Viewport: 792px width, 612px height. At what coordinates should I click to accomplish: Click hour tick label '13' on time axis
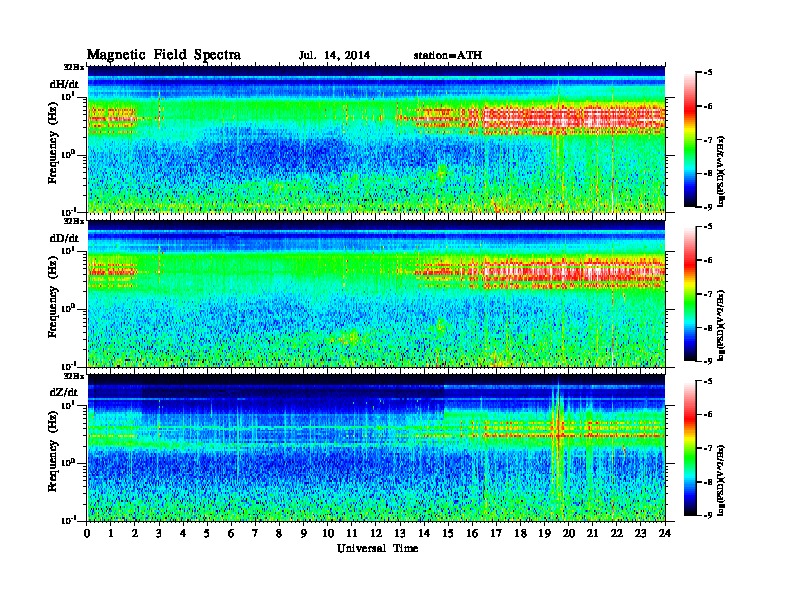point(400,533)
